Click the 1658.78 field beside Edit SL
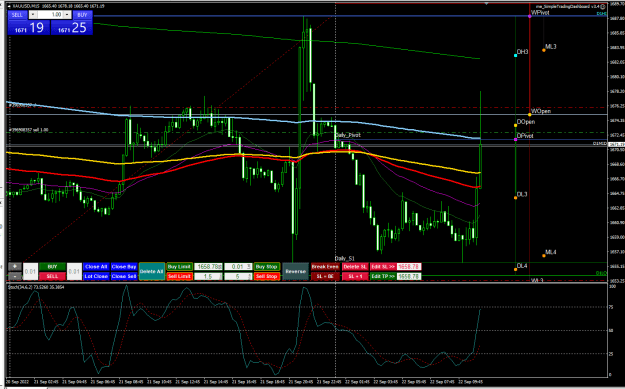625x389 pixels. tap(409, 267)
